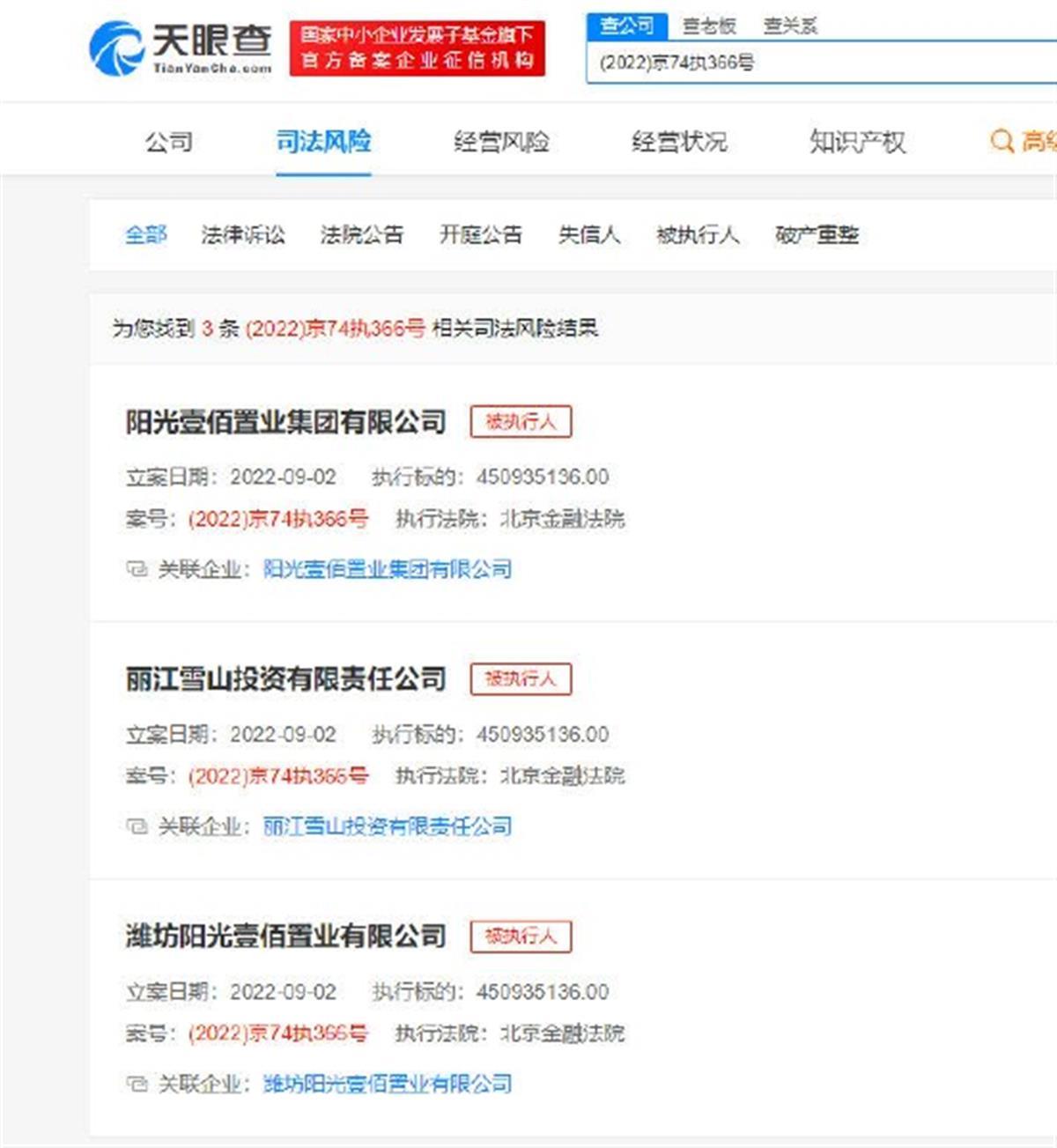This screenshot has width=1057, height=1148.
Task: Open the 经营风险 tab
Action: (x=501, y=141)
